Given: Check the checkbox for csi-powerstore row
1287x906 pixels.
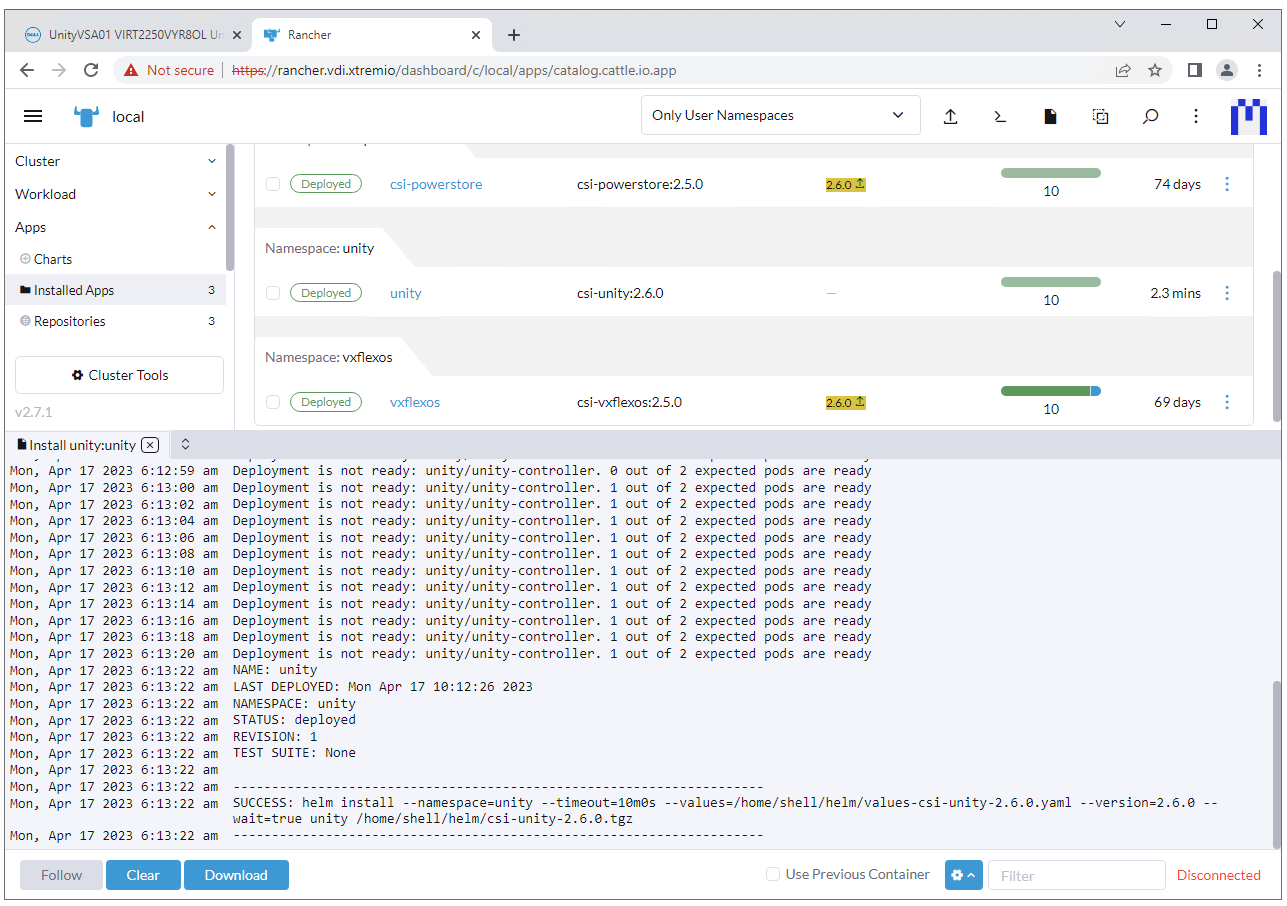Looking at the screenshot, I should click(273, 183).
